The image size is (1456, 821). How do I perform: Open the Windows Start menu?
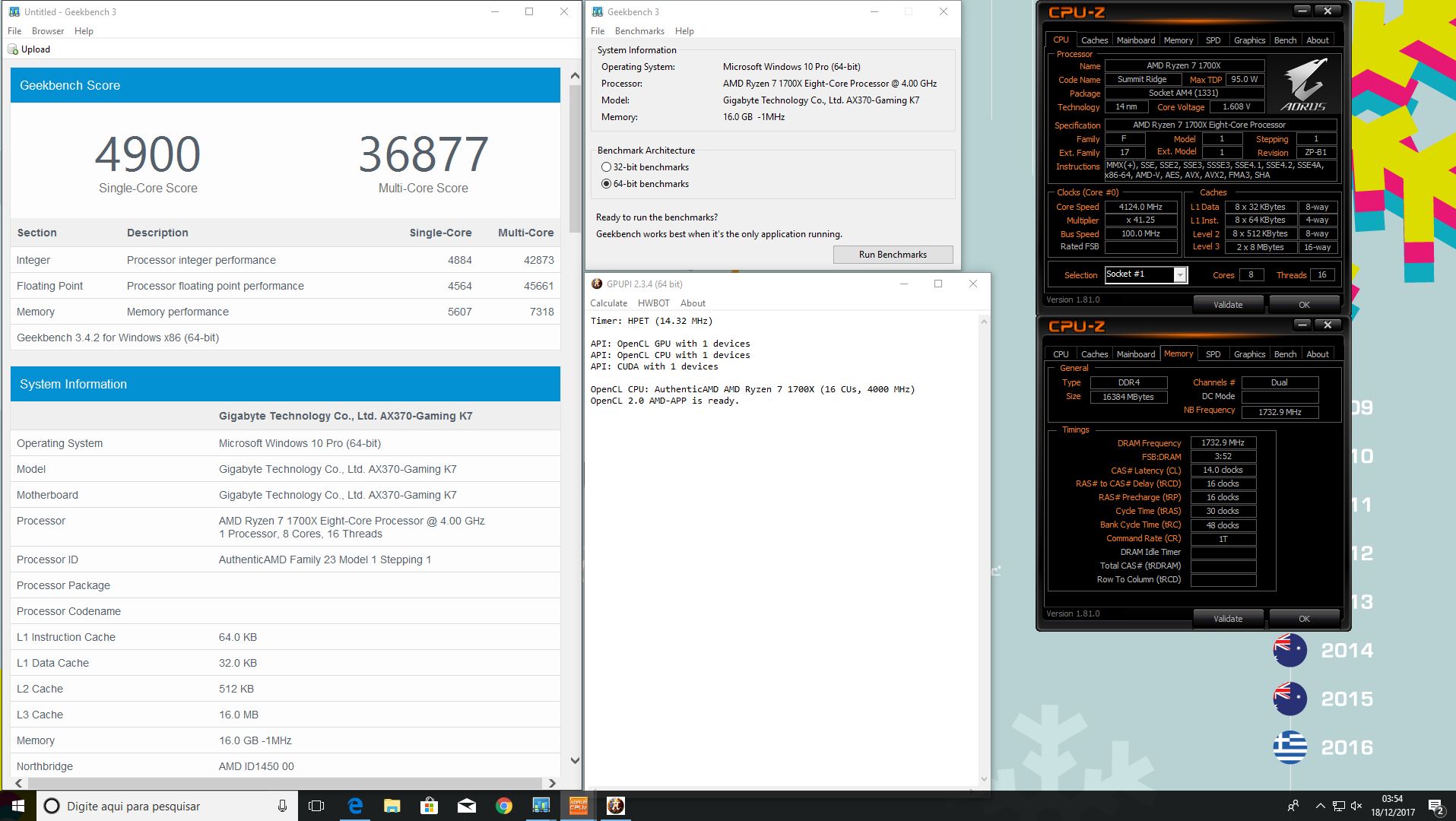tap(17, 806)
